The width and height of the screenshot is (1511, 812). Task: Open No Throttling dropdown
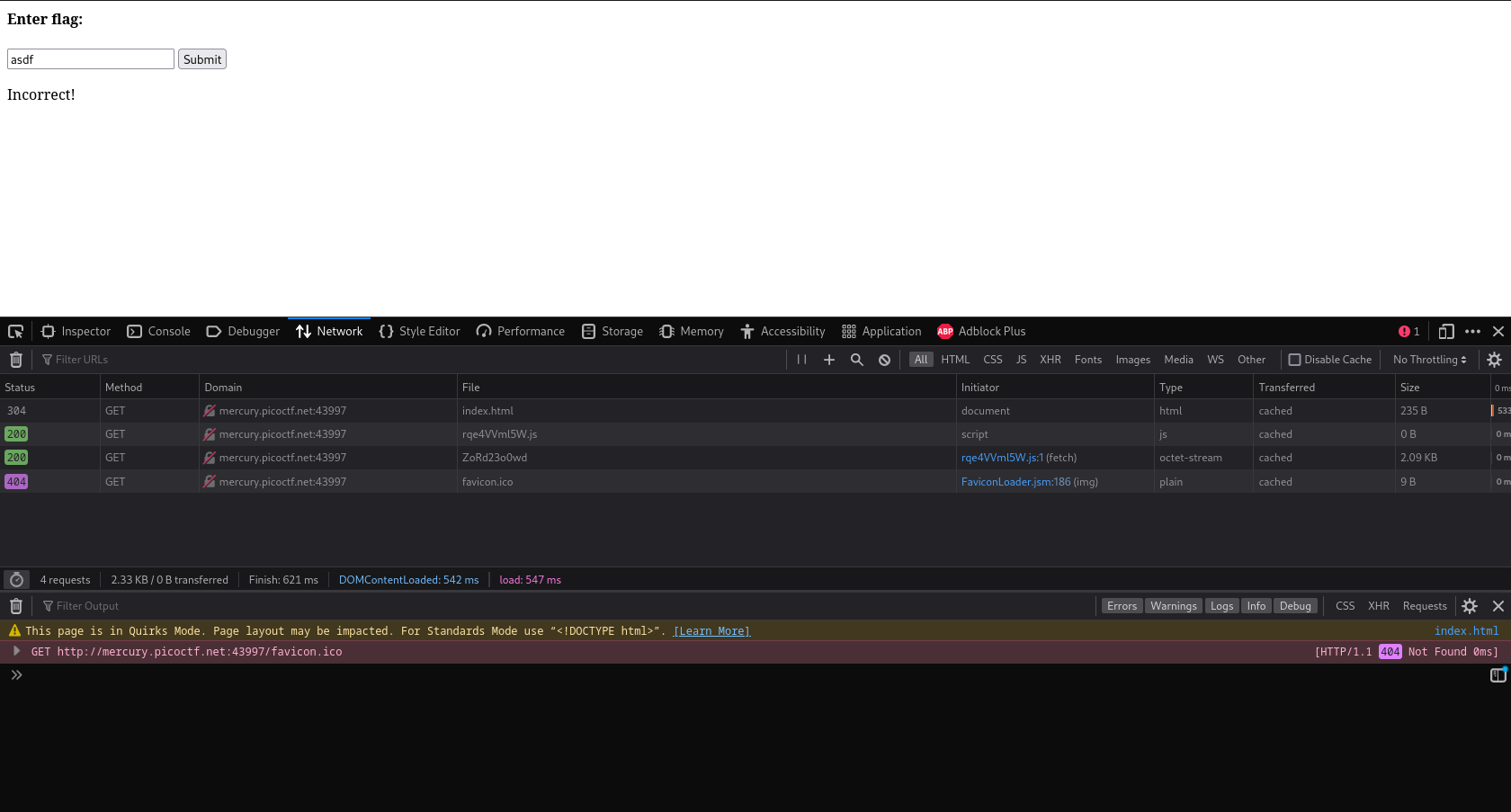1429,360
